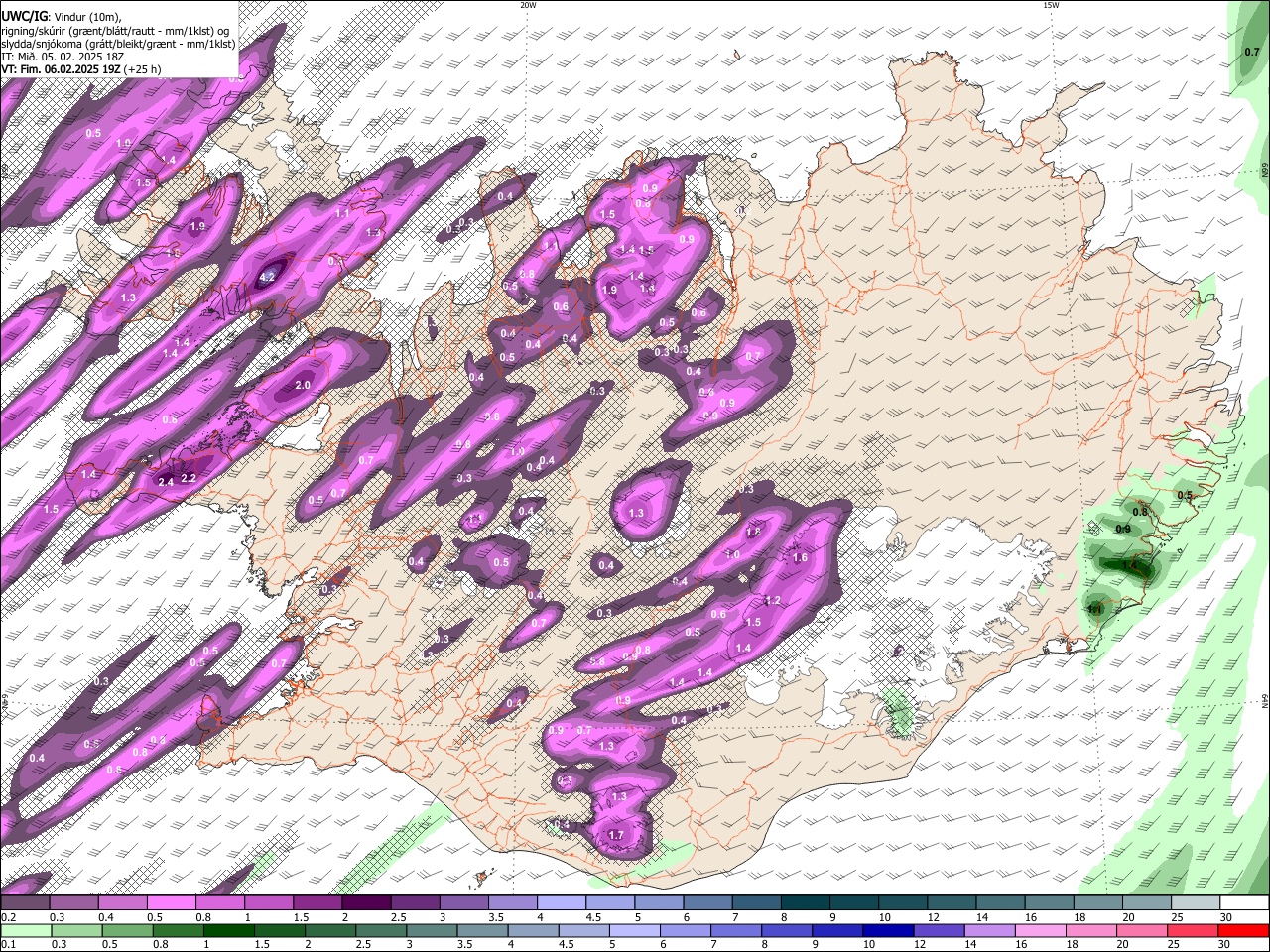
Task: Click the 'UWC/IG: Vindur (10m)' title line
Action: pyautogui.click(x=61, y=18)
